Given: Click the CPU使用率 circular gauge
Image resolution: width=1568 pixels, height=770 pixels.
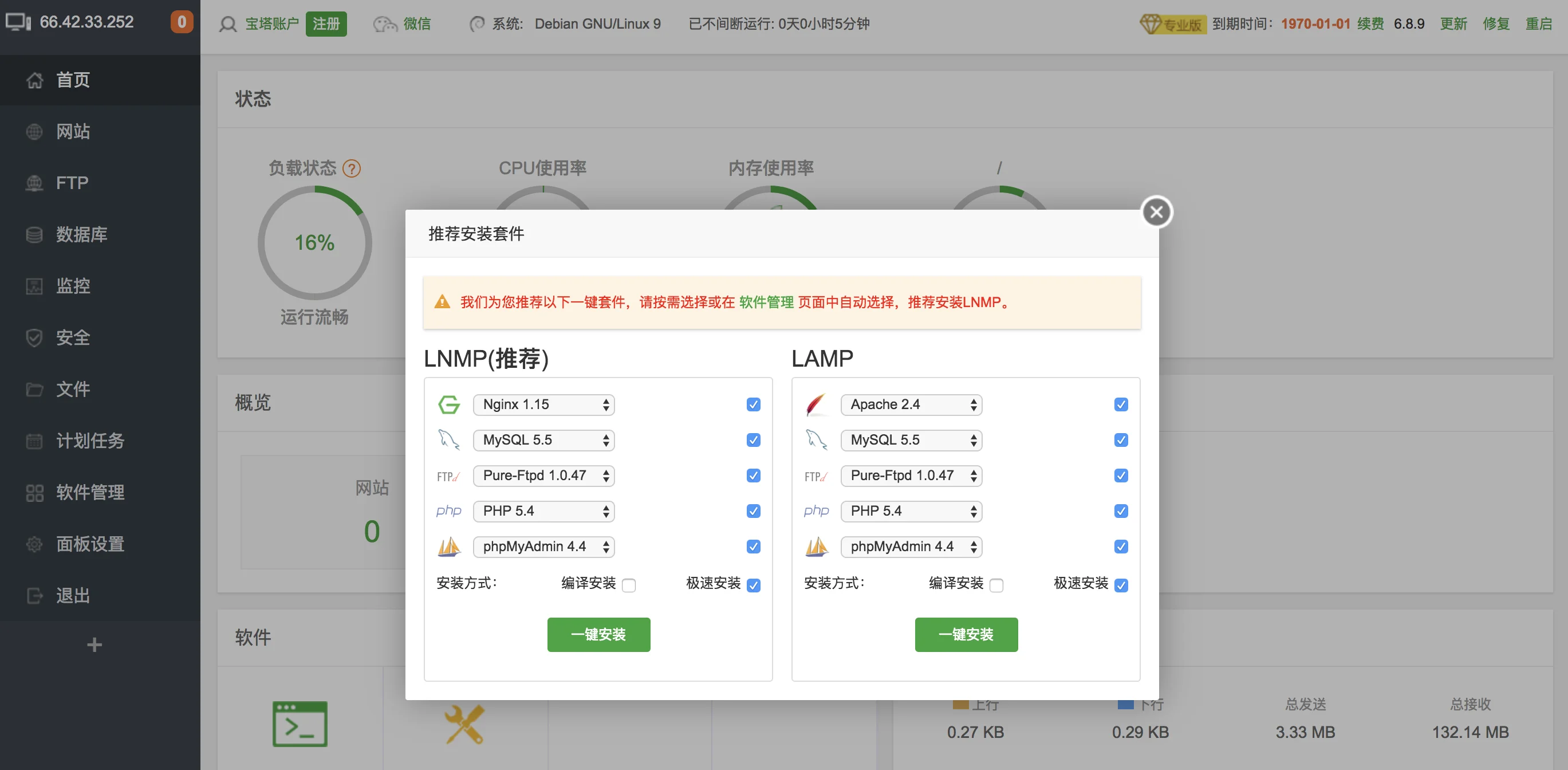Looking at the screenshot, I should (543, 198).
